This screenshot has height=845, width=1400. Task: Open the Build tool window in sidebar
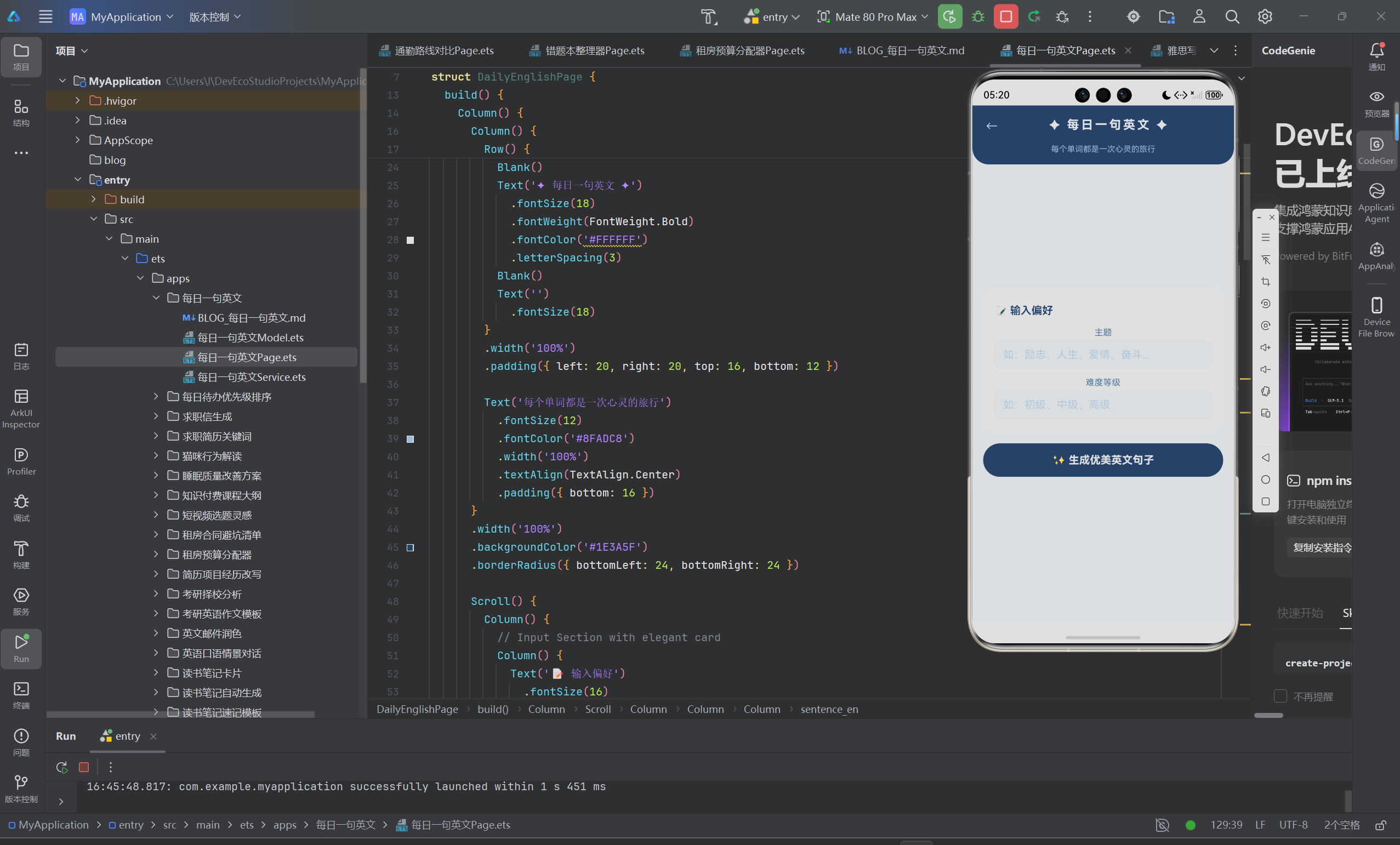21,555
